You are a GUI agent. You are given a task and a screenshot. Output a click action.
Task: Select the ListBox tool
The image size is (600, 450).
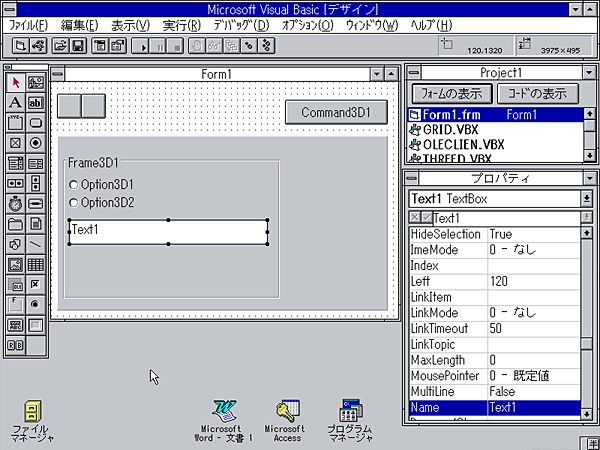36,163
